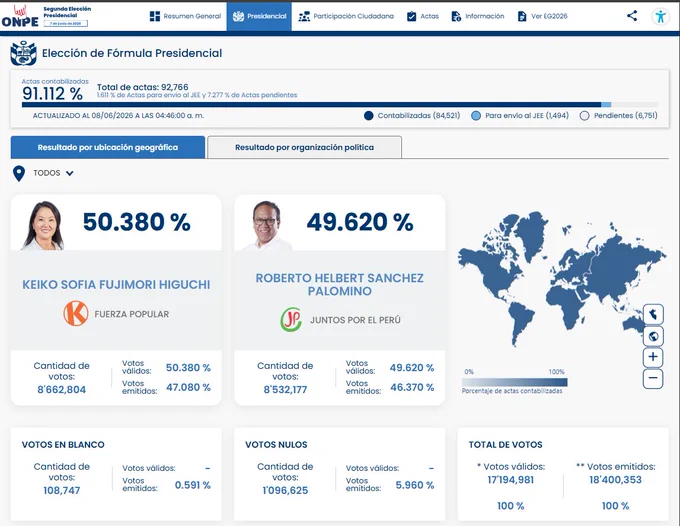Image resolution: width=680 pixels, height=526 pixels.
Task: Click Fujimori's vote count 8'662,804
Action: coord(62,389)
